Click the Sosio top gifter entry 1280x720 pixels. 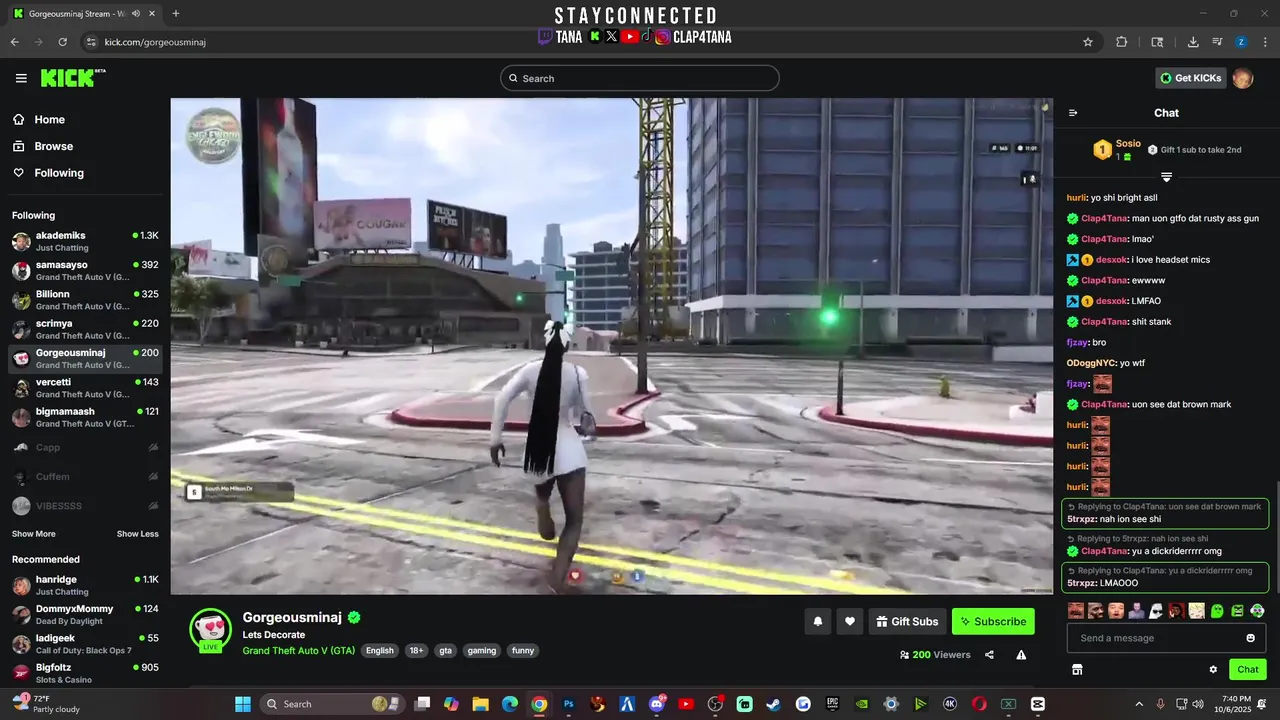(x=1117, y=150)
